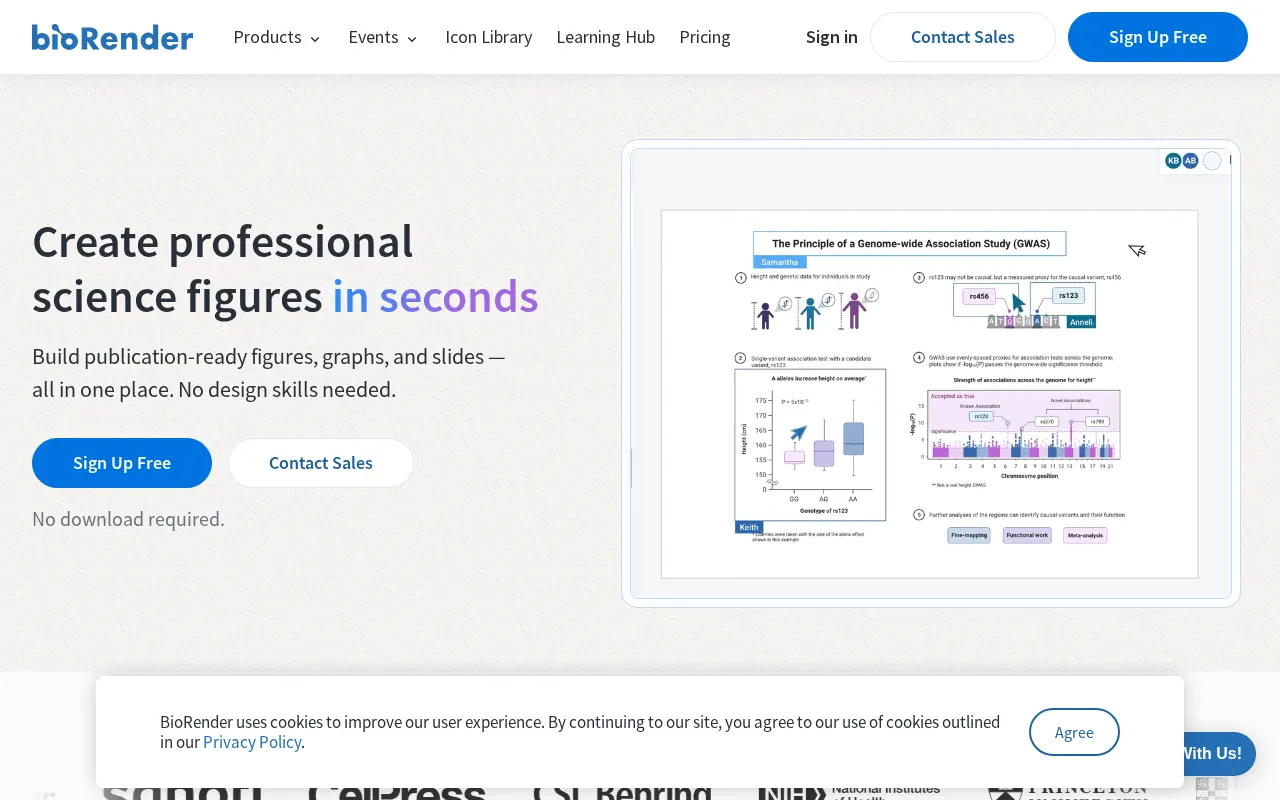Click the Fine-mapping box in figure
The width and height of the screenshot is (1280, 800).
coord(969,535)
